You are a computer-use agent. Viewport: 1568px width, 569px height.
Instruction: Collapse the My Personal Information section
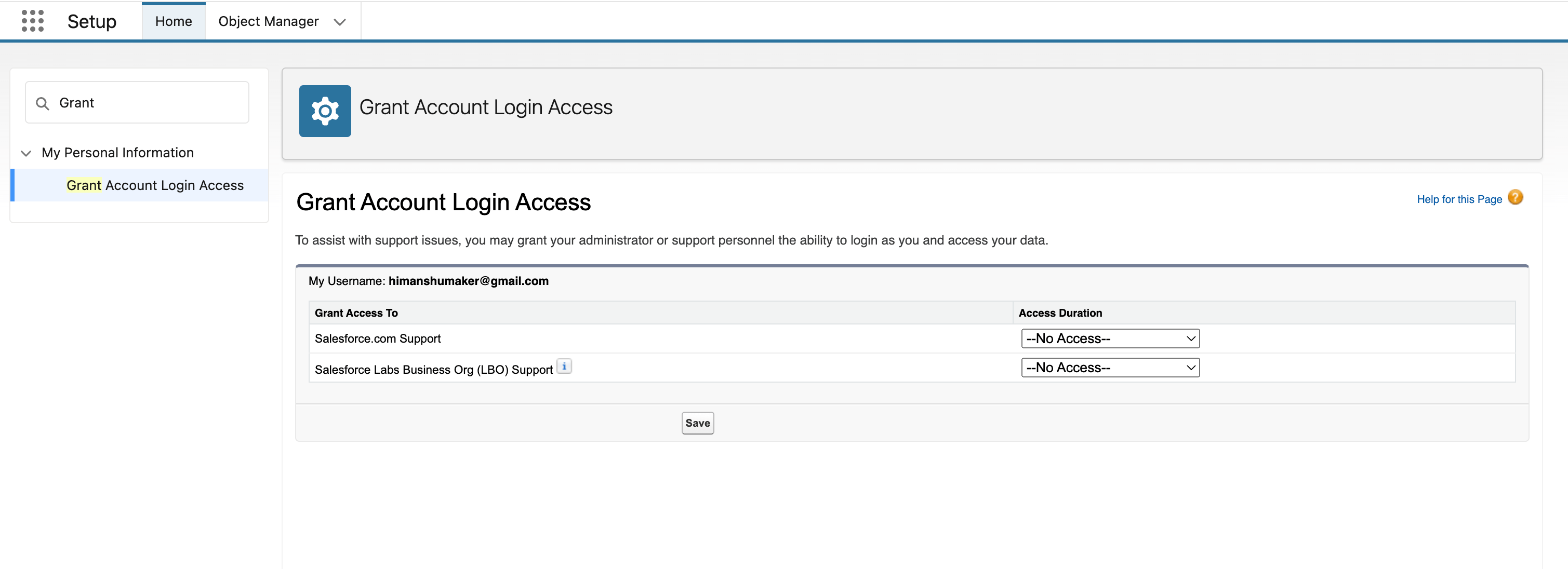[x=26, y=153]
